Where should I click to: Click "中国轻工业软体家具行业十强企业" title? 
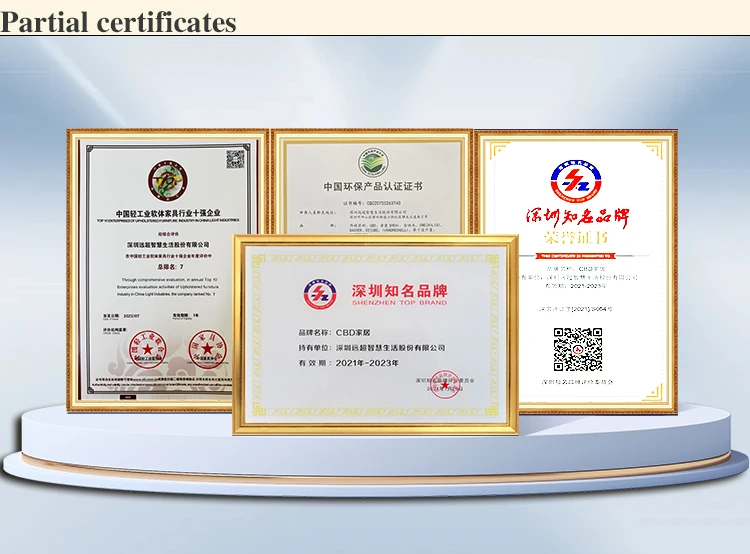coord(168,213)
